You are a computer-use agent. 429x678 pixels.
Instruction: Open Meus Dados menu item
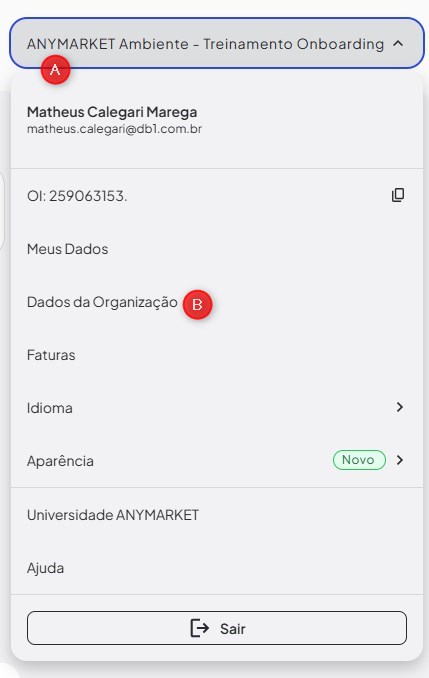click(x=217, y=249)
